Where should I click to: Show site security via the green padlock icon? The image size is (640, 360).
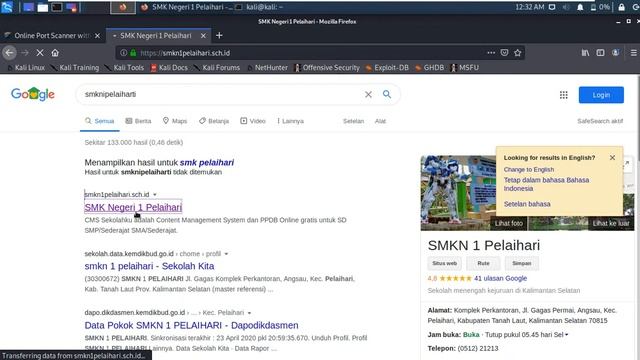pos(133,53)
